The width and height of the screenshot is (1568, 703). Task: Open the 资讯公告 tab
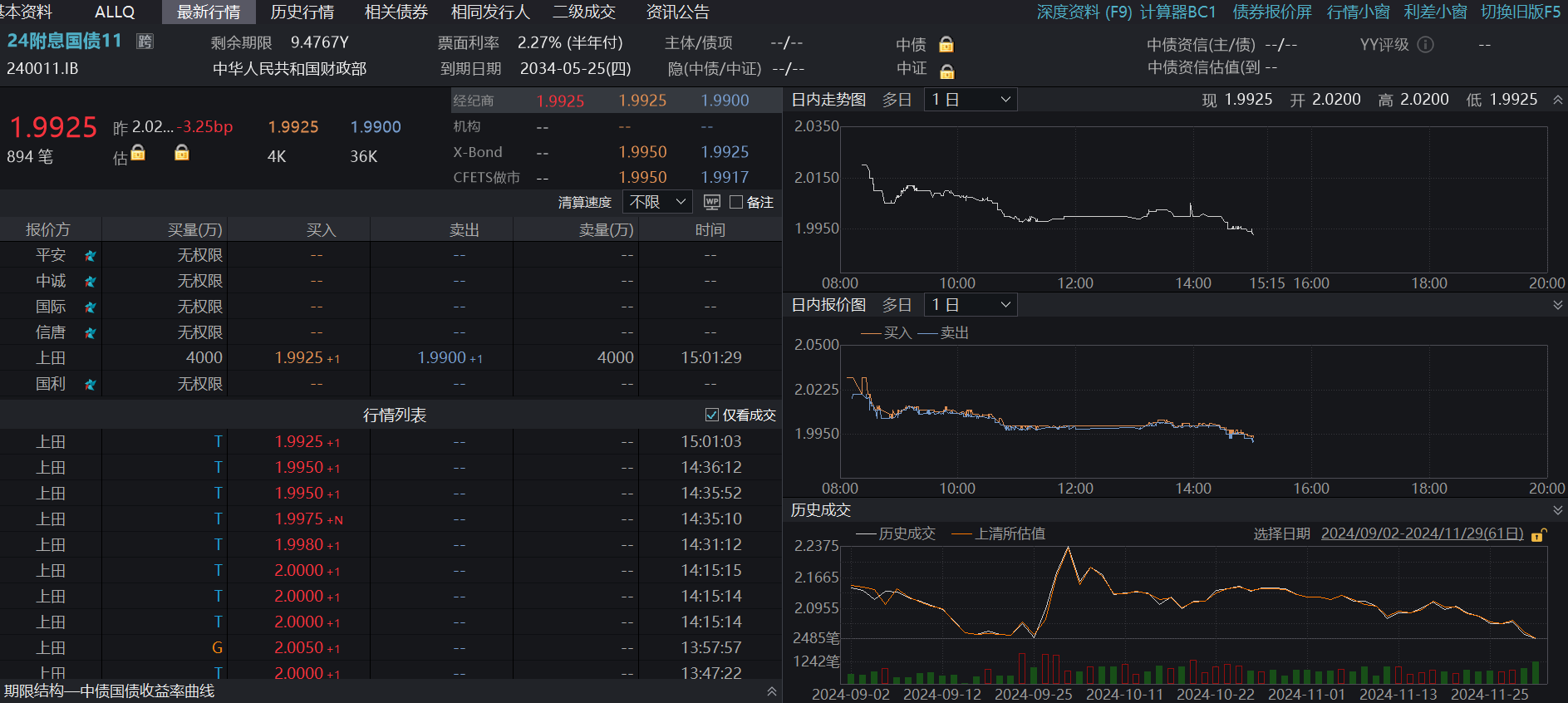click(x=678, y=12)
